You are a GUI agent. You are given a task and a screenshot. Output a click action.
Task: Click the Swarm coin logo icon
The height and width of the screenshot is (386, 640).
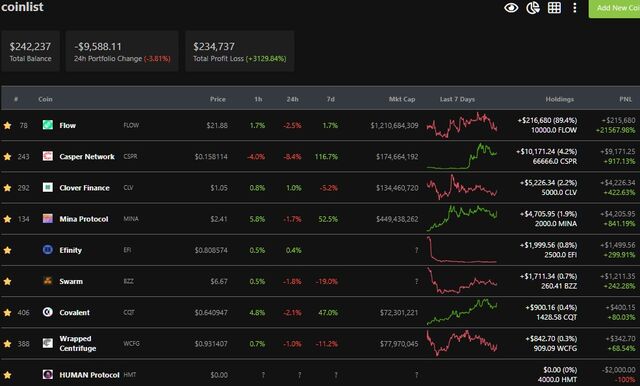[48, 281]
